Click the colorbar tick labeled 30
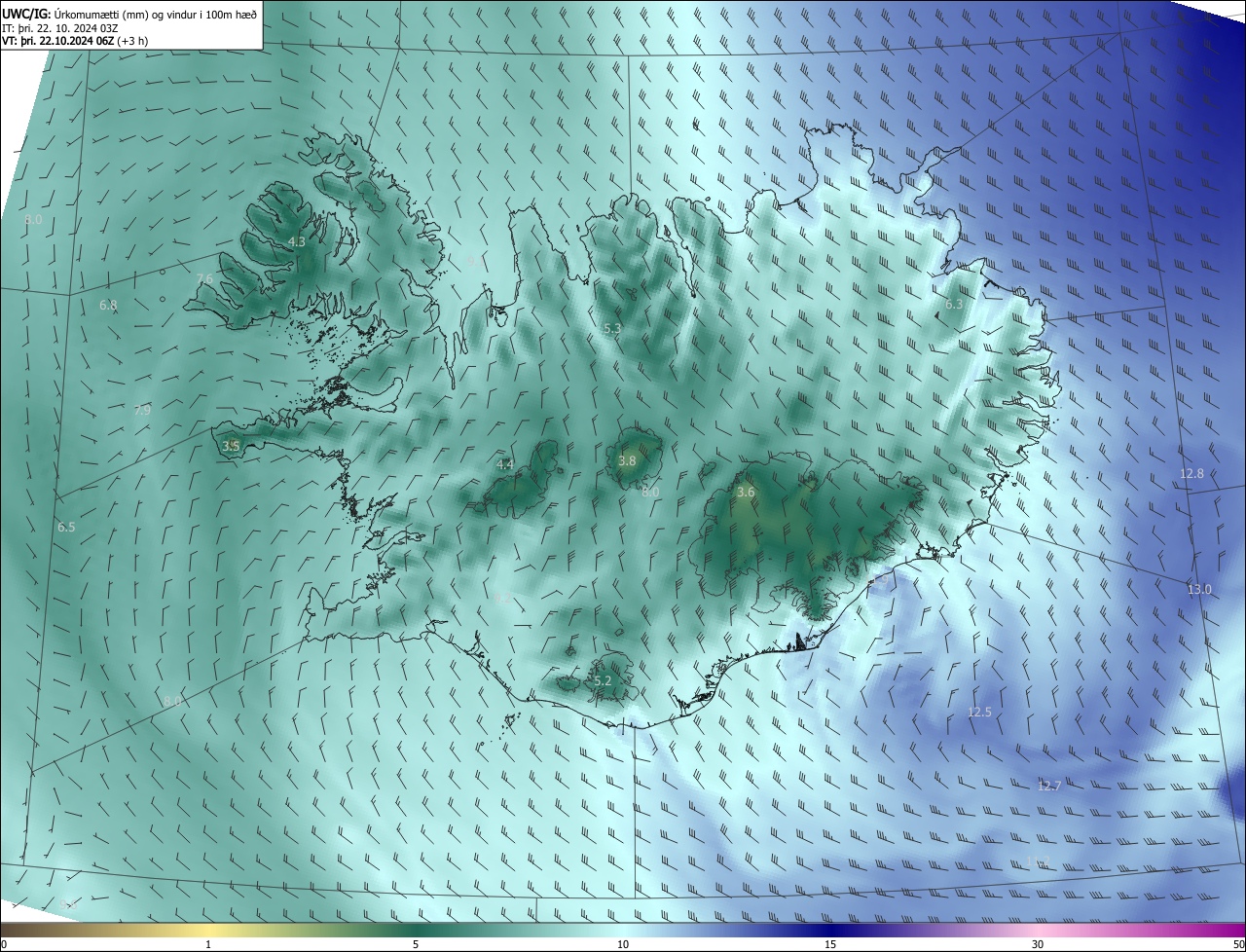1246x952 pixels. click(1038, 944)
